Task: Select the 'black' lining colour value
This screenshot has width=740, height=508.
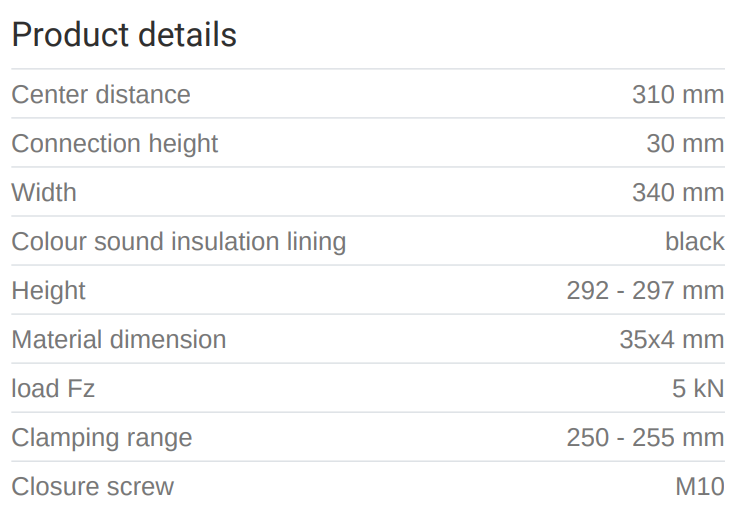Action: tap(694, 242)
